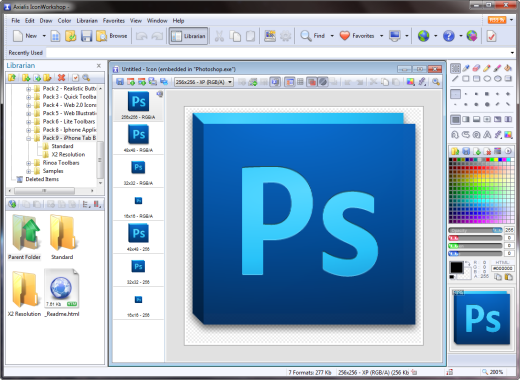Click the Ps preview thumbnail in right panel
This screenshot has width=520, height=380.
coord(482,317)
